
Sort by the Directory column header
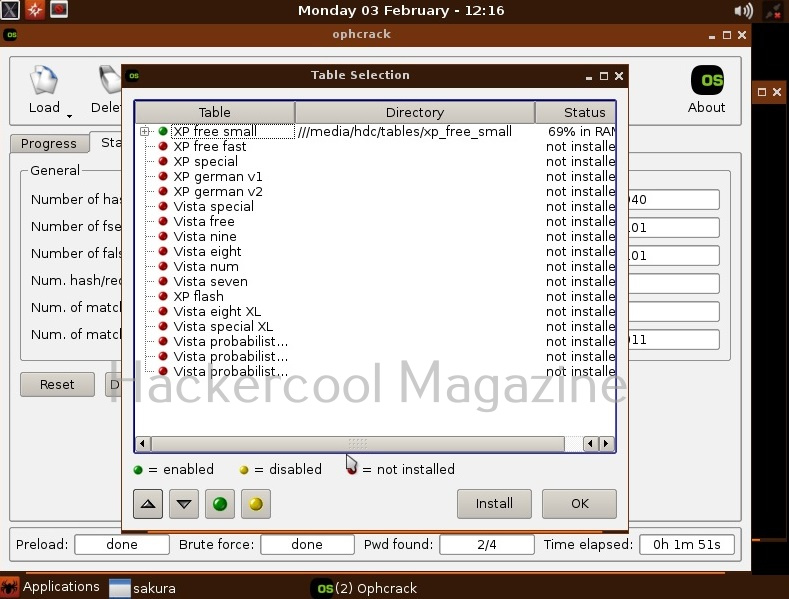[x=415, y=112]
